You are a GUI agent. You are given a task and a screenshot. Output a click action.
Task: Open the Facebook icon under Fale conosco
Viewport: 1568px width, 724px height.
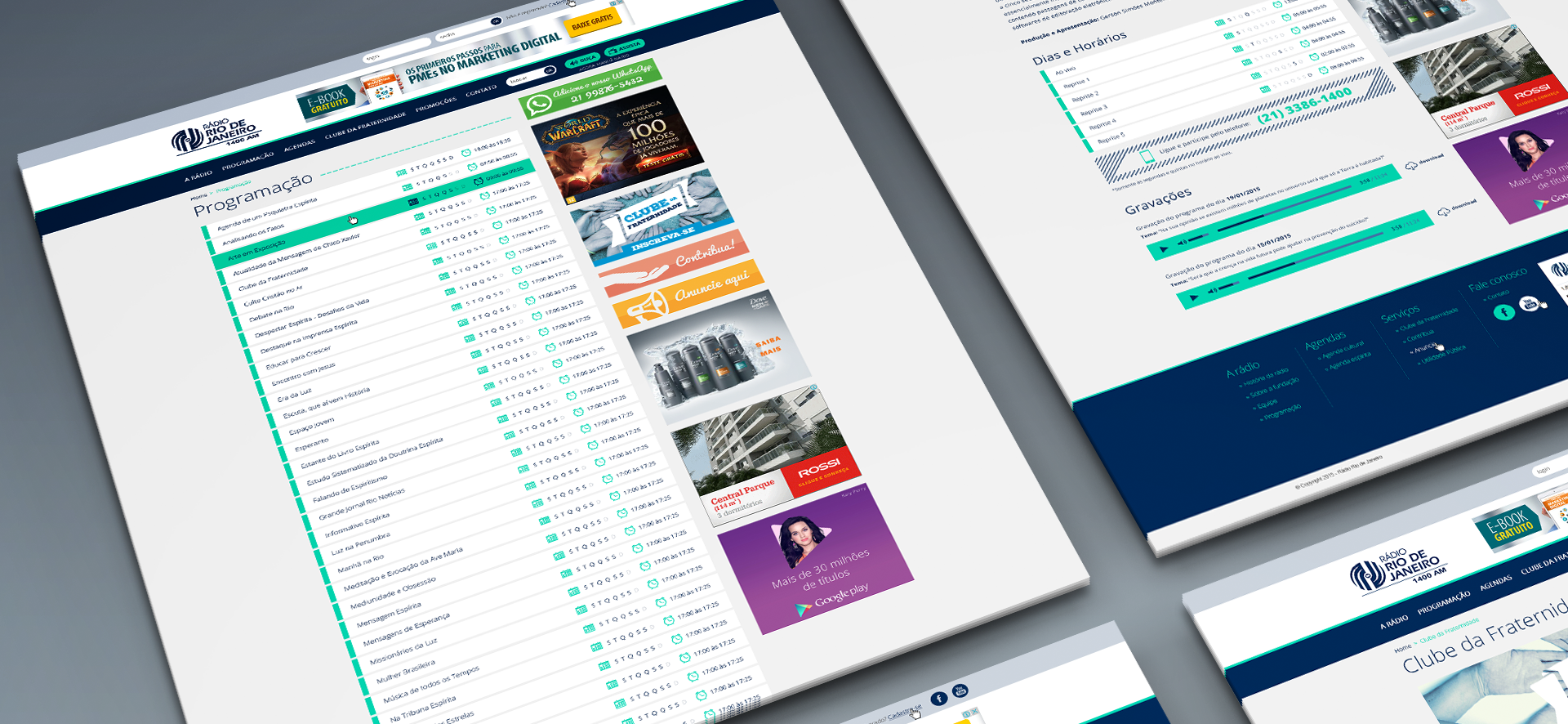[x=1503, y=312]
